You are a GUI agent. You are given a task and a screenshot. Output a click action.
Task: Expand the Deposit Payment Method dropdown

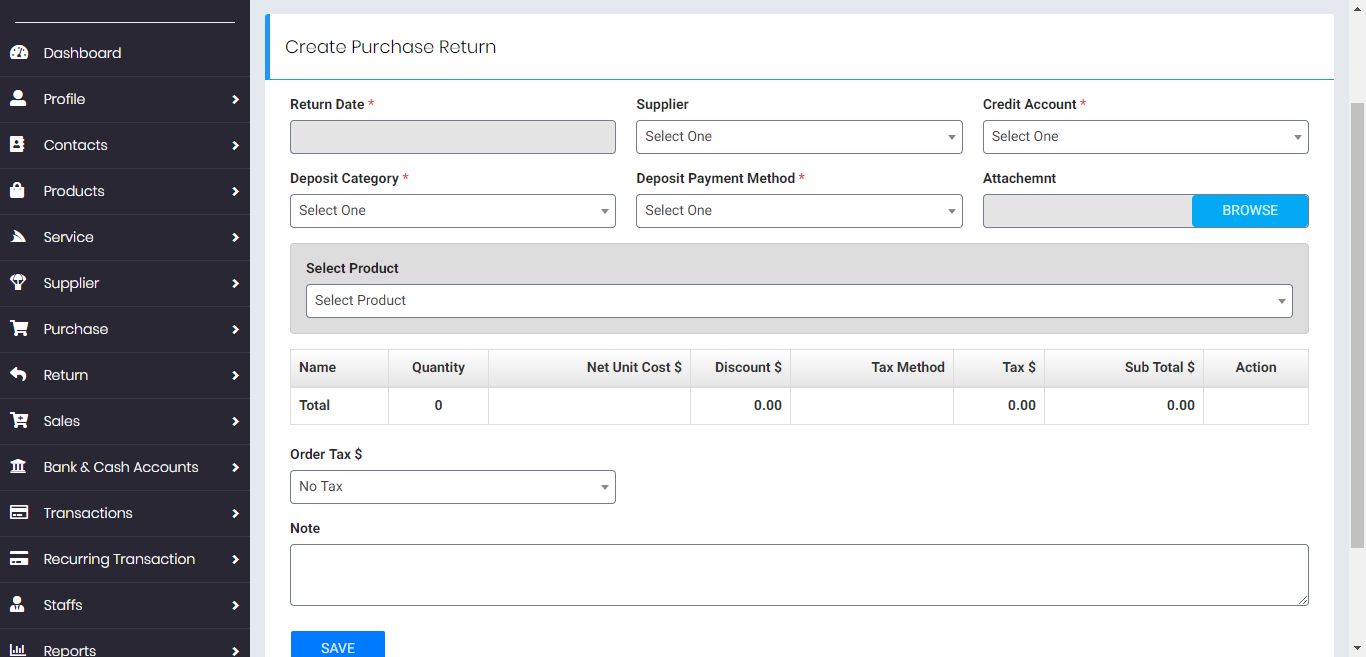(798, 211)
